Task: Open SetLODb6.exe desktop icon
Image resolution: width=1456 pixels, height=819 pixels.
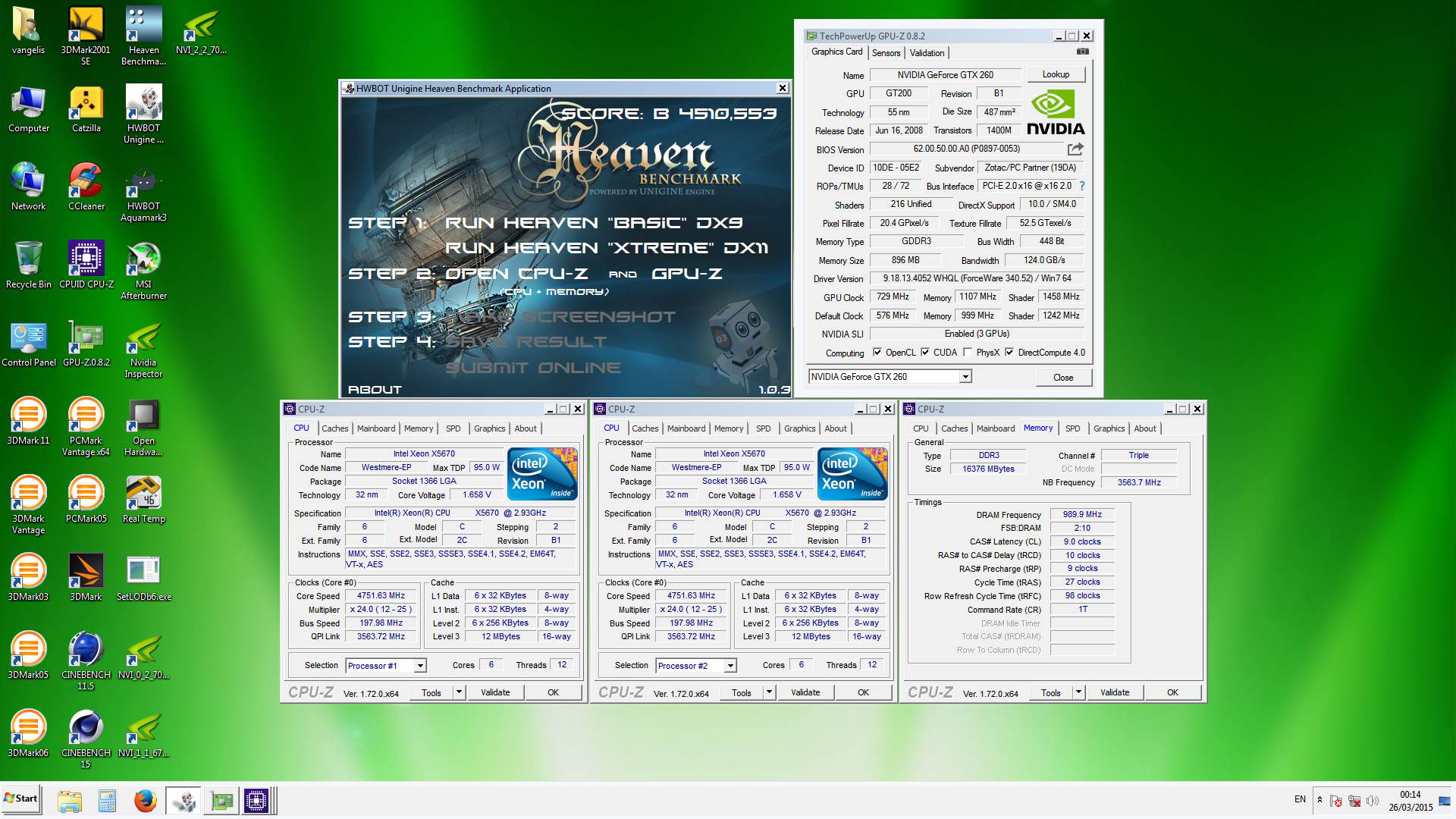Action: point(143,578)
